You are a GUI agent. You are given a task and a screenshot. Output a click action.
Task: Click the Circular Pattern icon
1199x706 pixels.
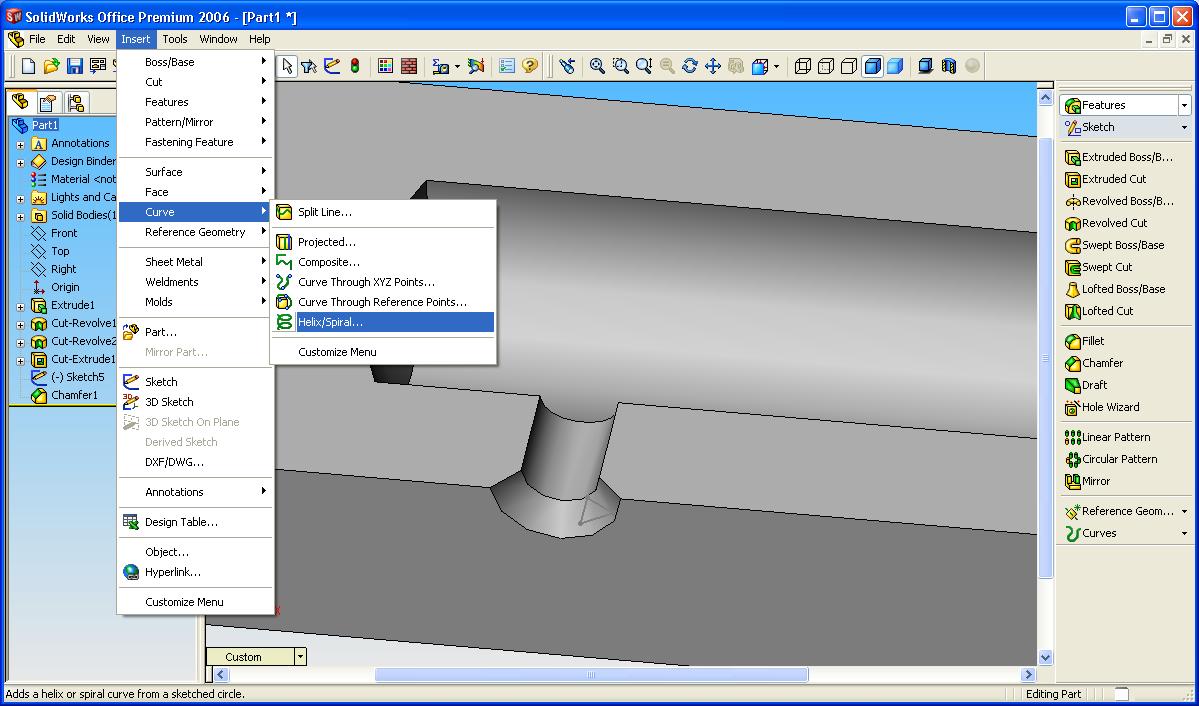[x=1073, y=460]
